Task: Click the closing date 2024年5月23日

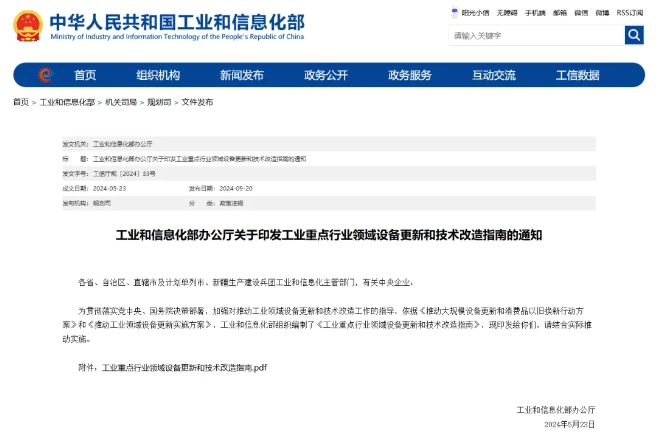Action: tap(569, 424)
